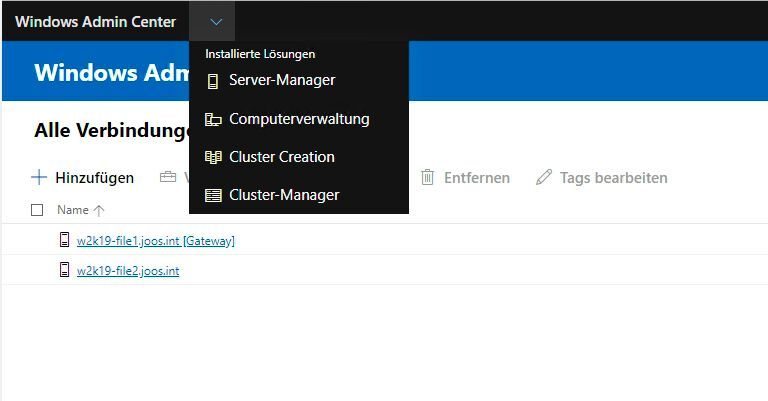
Task: Click the Installierte Lösungen heading
Action: pyautogui.click(x=260, y=54)
